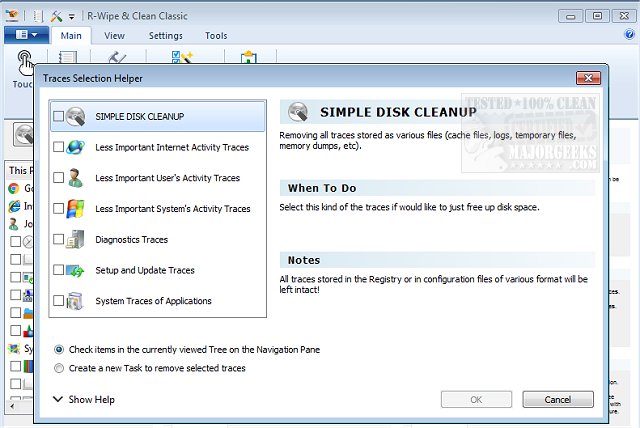Check Less Important User's Activity Traces checkbox
Viewport: 640px width, 428px height.
tap(58, 177)
